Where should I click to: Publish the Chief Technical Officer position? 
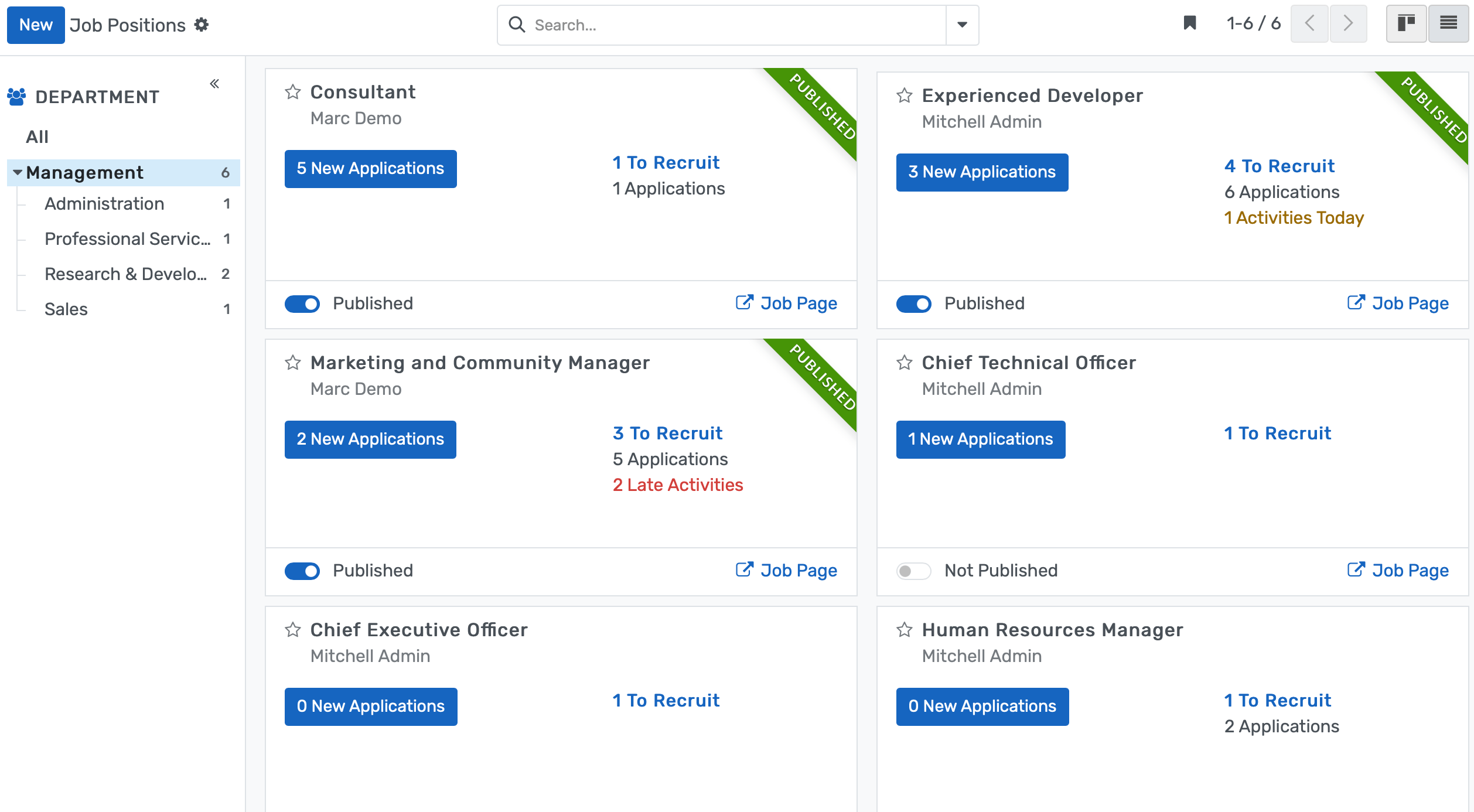coord(913,570)
